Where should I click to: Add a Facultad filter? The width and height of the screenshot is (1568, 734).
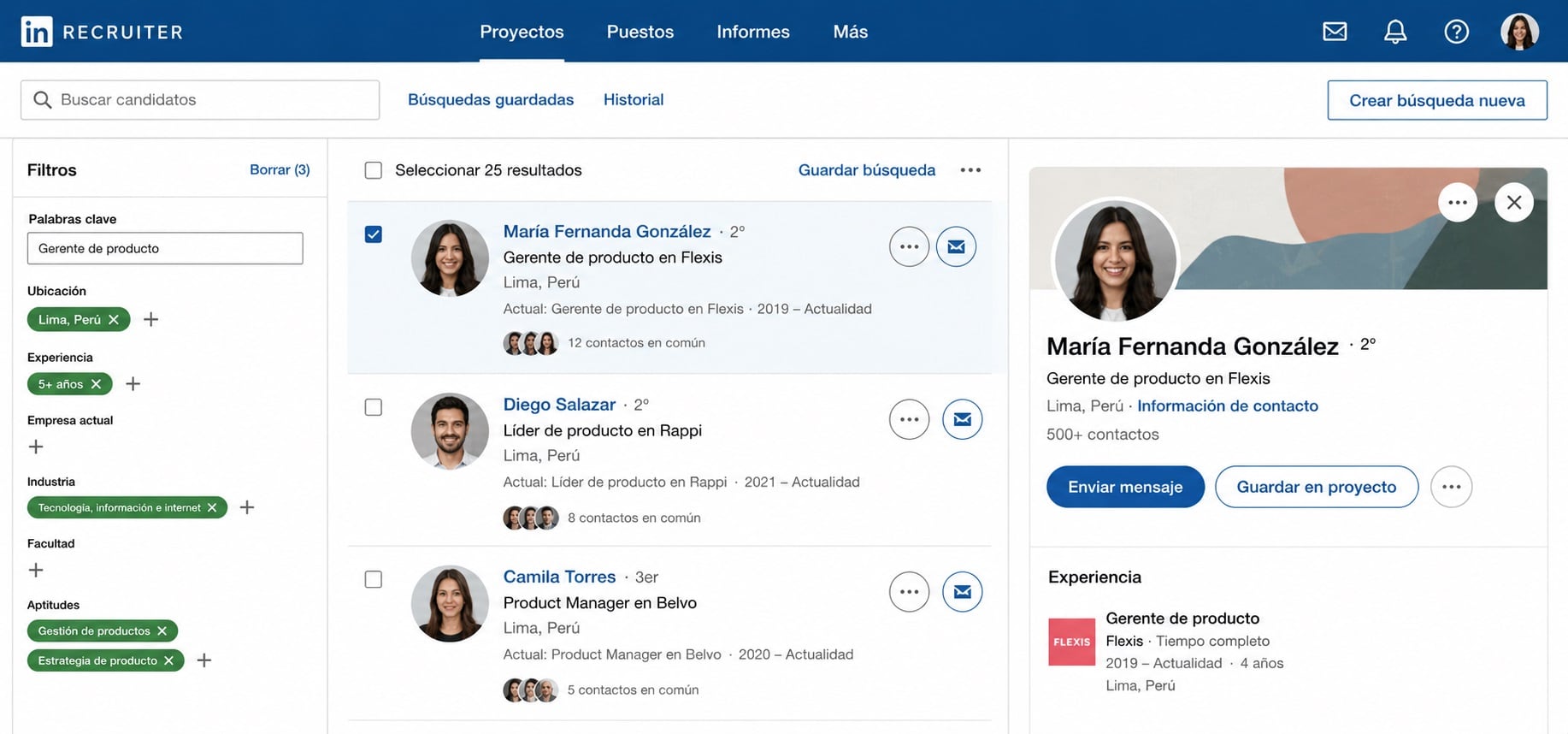(x=36, y=570)
